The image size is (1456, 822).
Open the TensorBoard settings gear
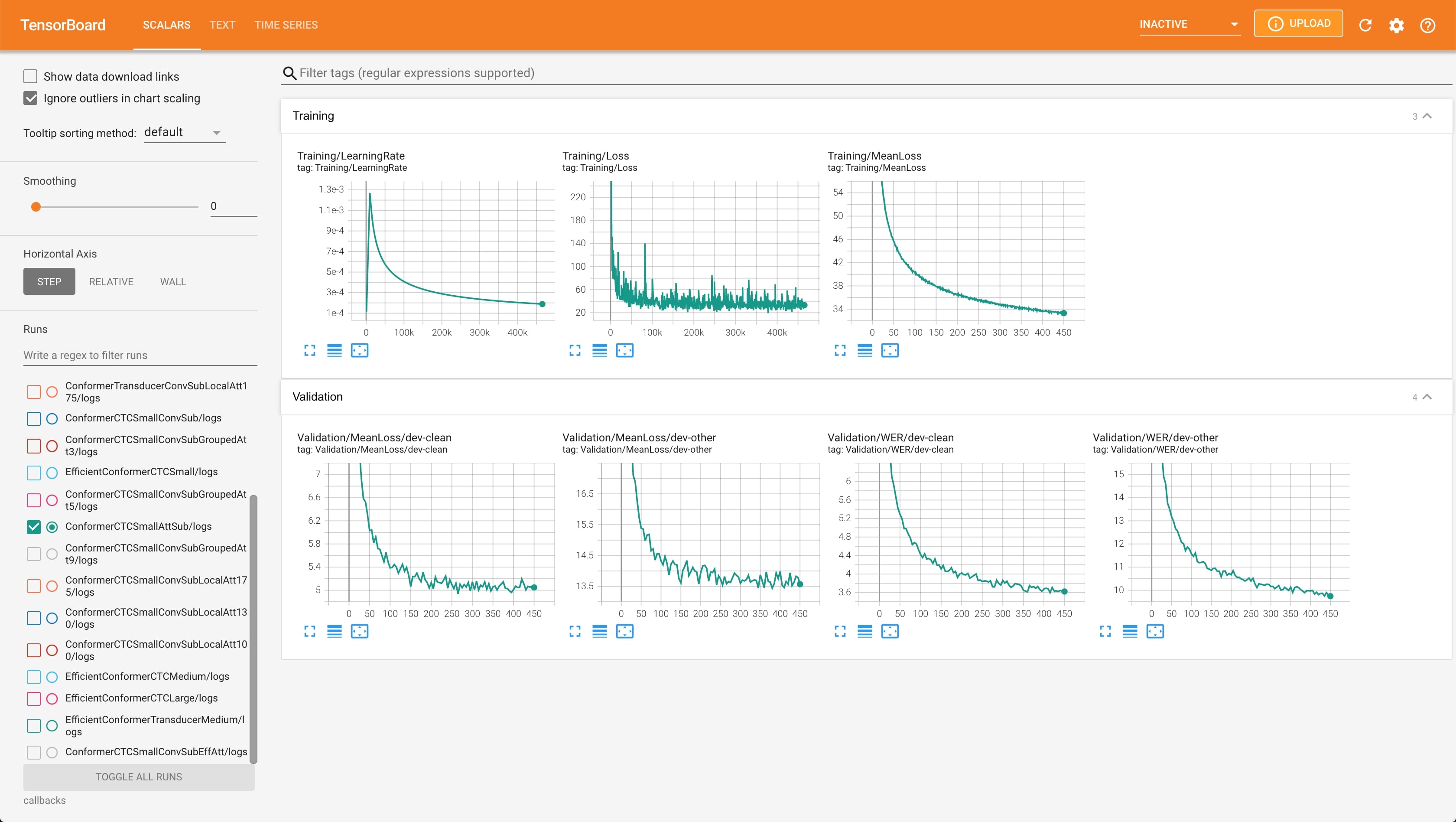click(x=1396, y=25)
